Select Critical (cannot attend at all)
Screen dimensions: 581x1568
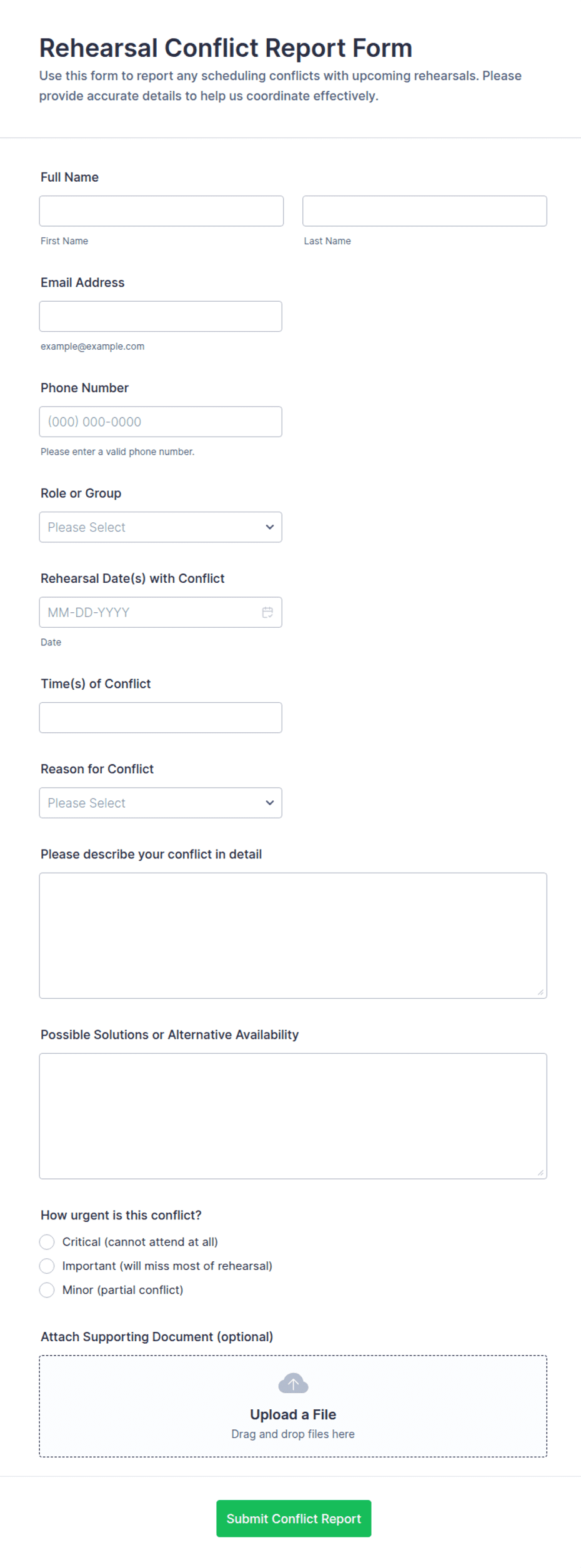tap(47, 1242)
